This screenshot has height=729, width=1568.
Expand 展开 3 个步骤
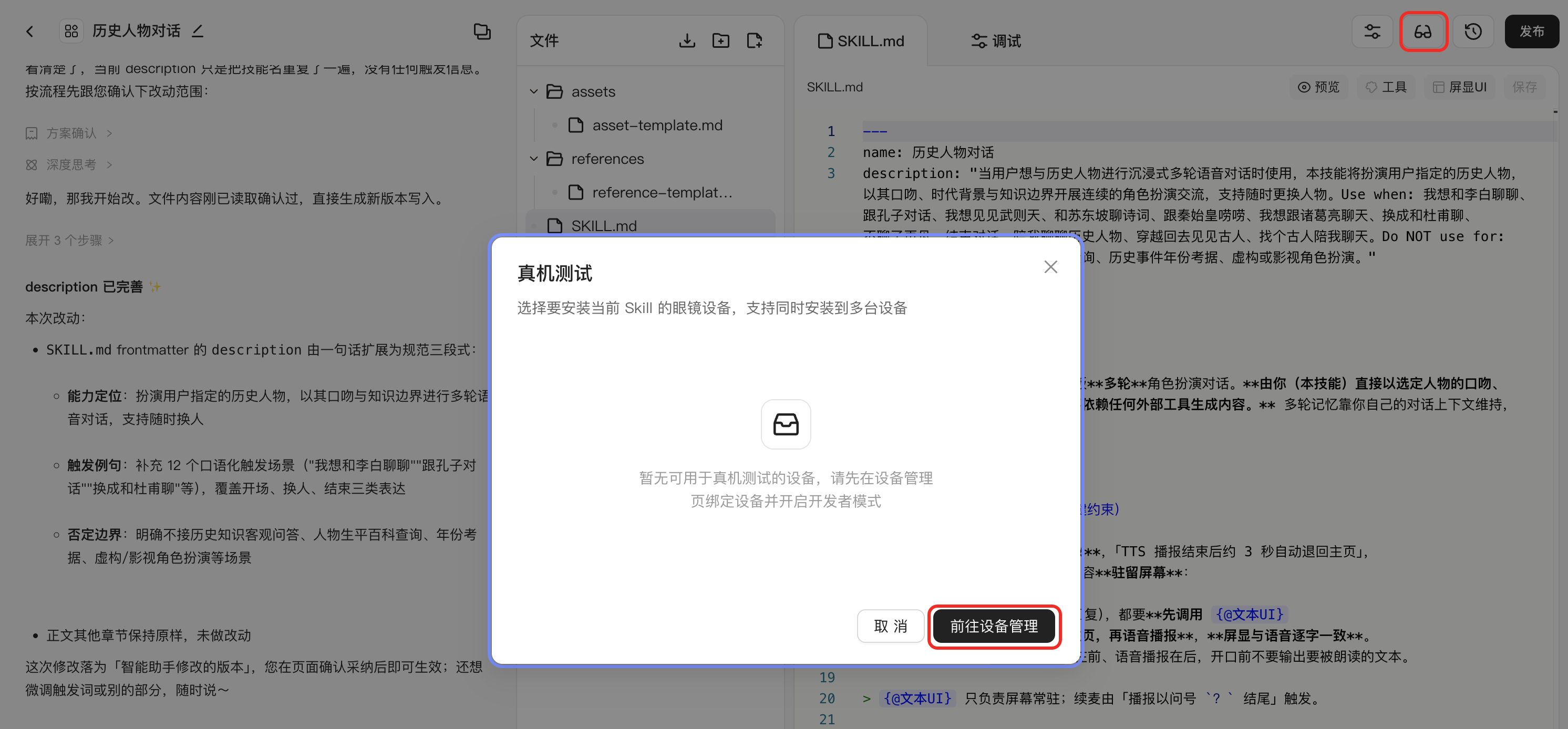pyautogui.click(x=69, y=241)
